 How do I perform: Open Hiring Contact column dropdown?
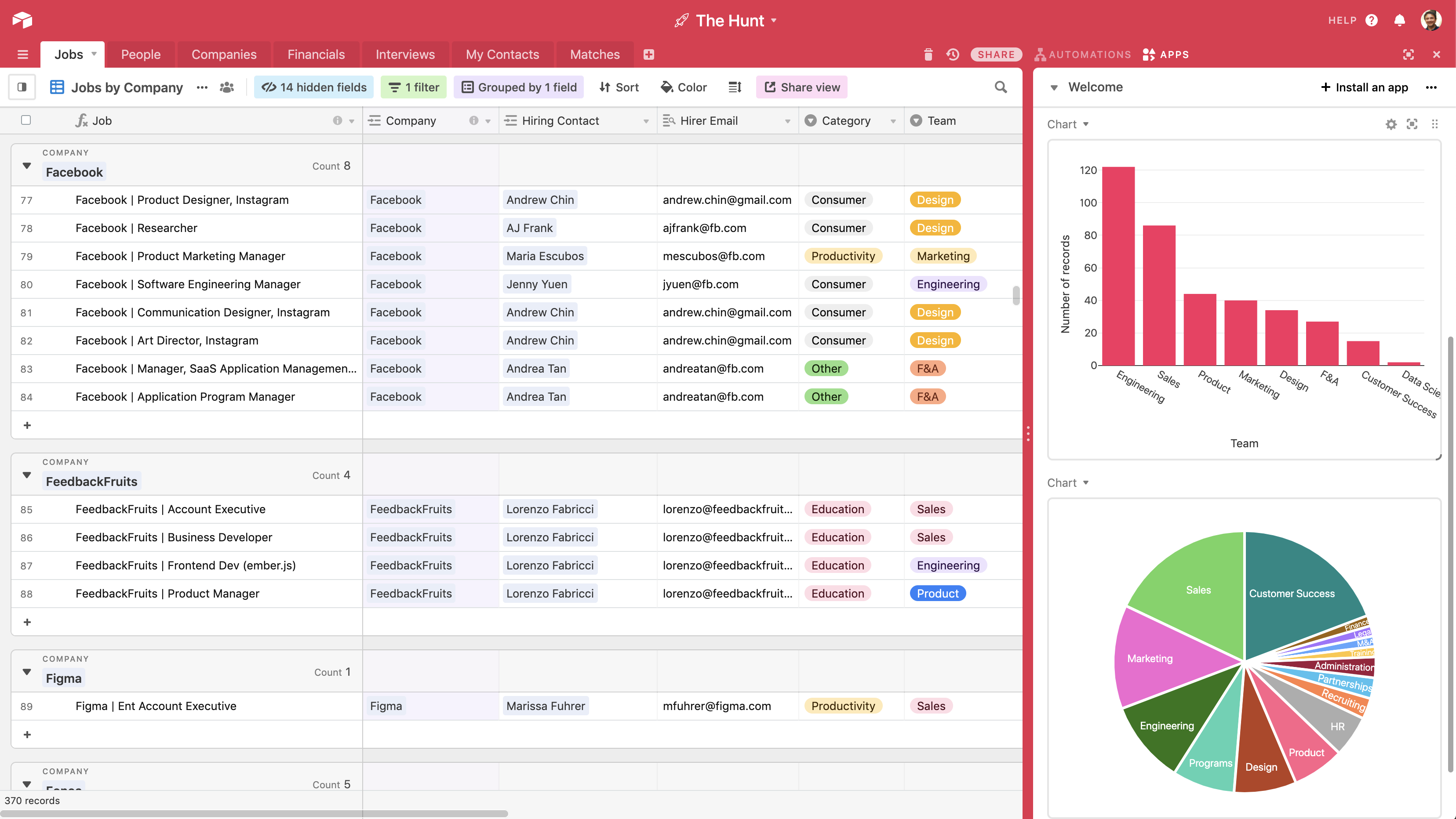(x=646, y=121)
